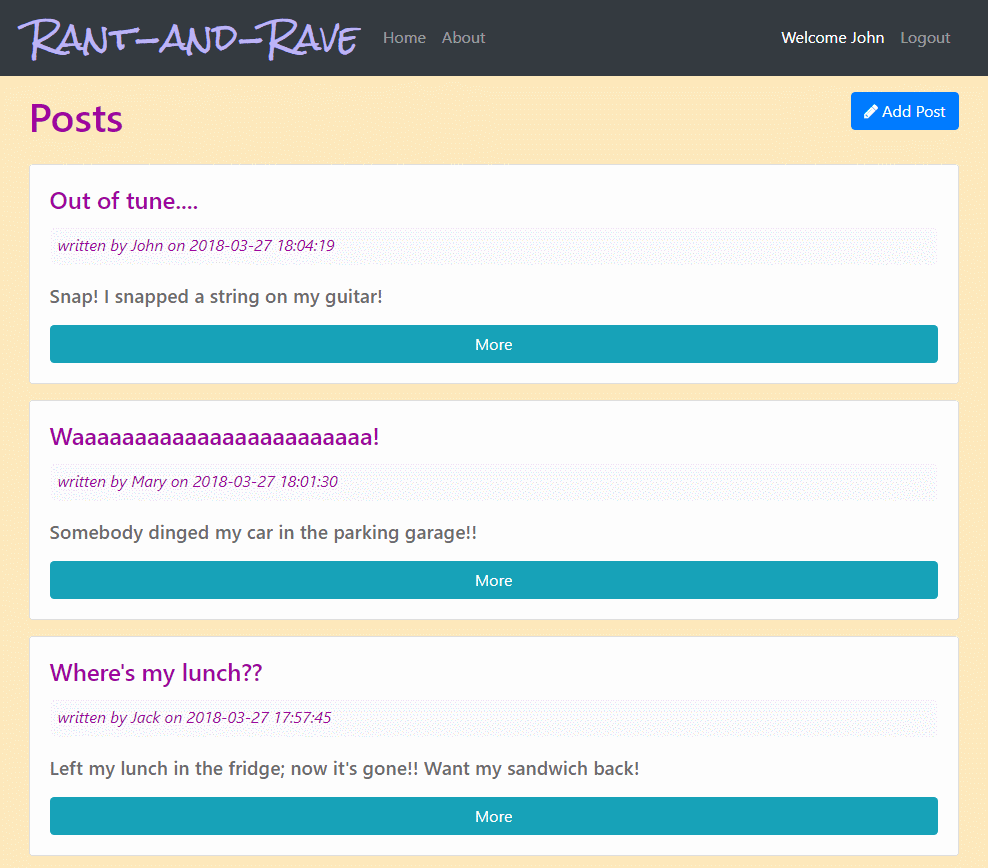Image resolution: width=988 pixels, height=868 pixels.
Task: Click More under the guitar string post
Action: pyautogui.click(x=493, y=344)
